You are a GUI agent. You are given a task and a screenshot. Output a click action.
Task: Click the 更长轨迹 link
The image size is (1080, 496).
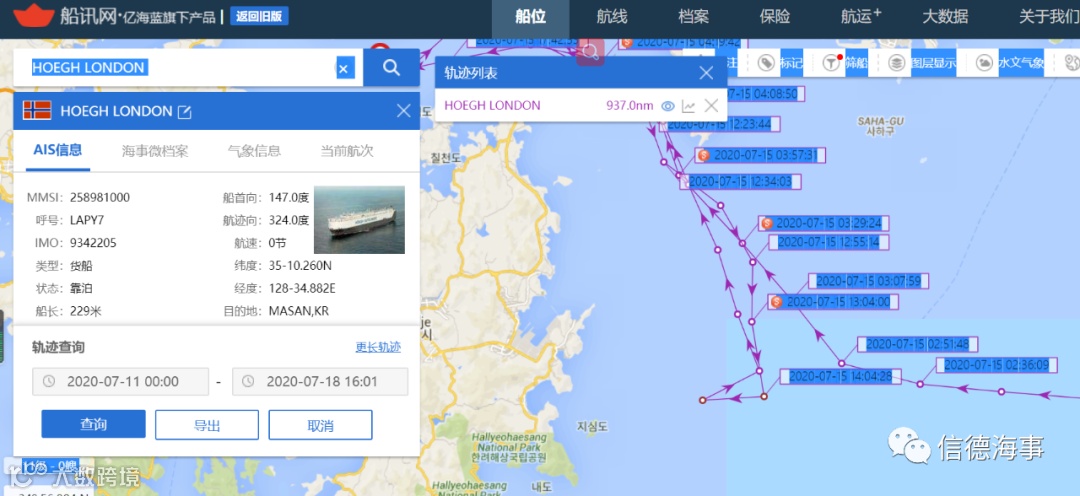point(378,347)
